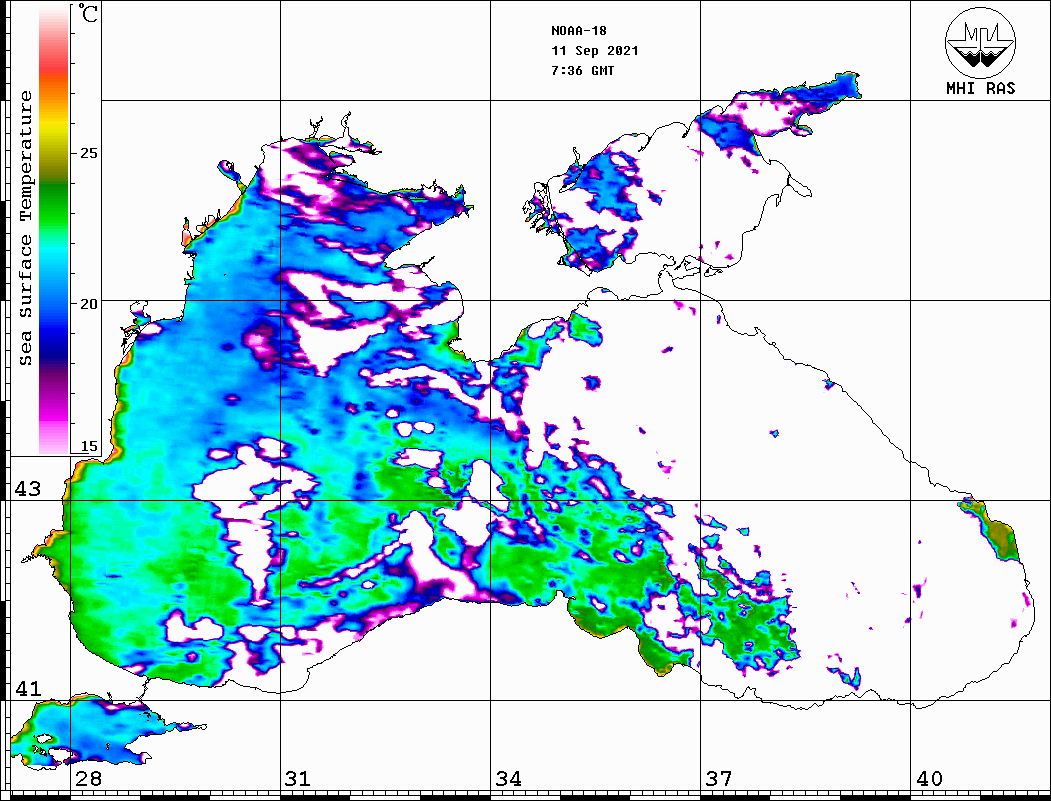
Task: Click the longitude 37 label
Action: pyautogui.click(x=718, y=779)
